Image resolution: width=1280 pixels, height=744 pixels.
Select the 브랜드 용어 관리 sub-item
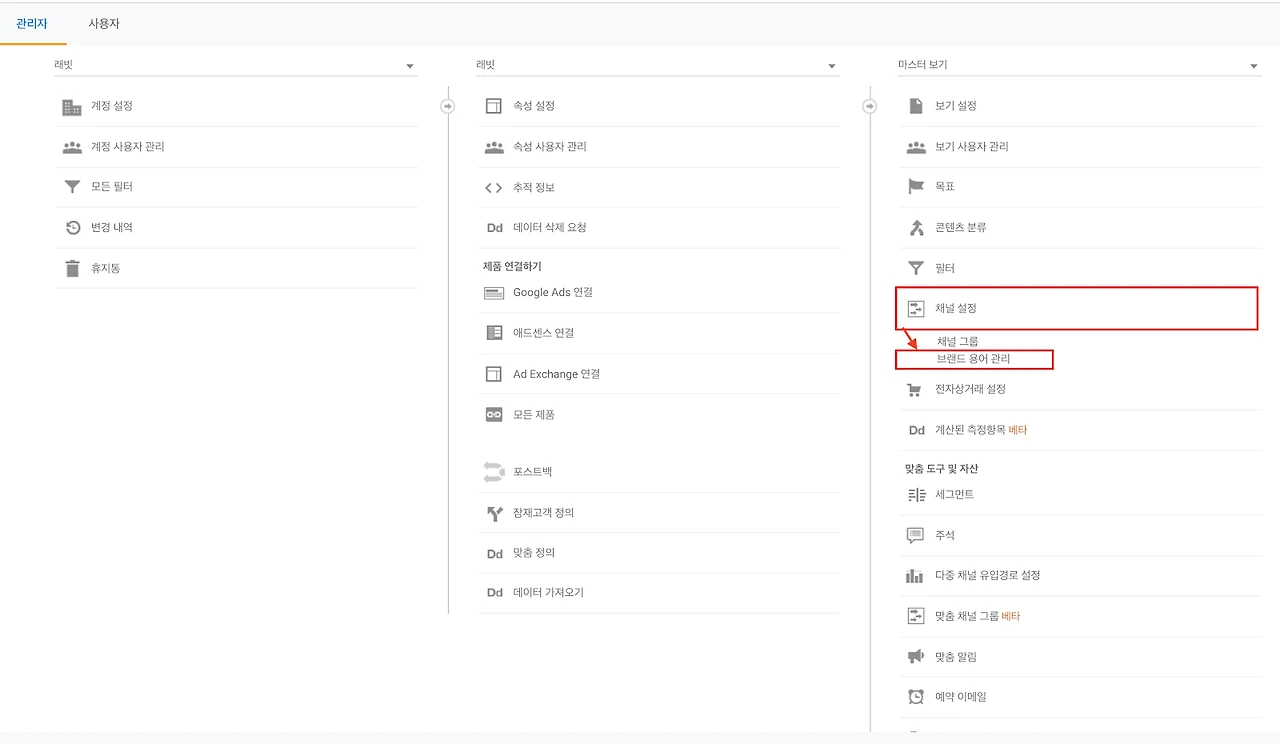pos(973,358)
